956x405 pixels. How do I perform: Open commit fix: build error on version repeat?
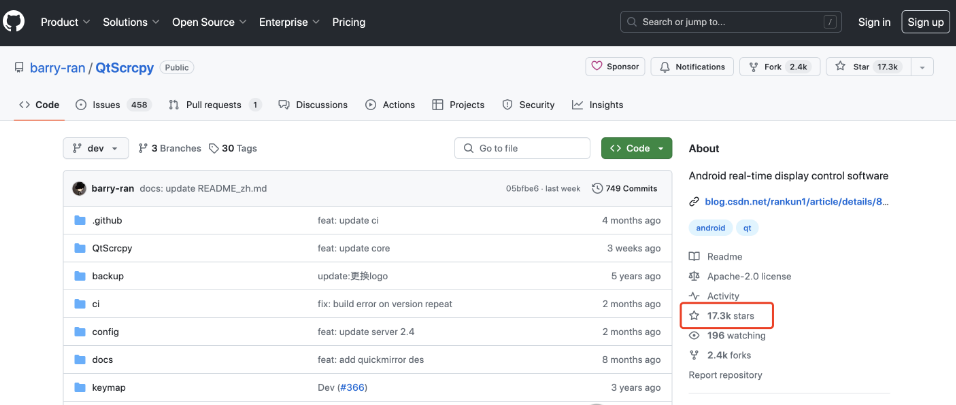(x=385, y=304)
